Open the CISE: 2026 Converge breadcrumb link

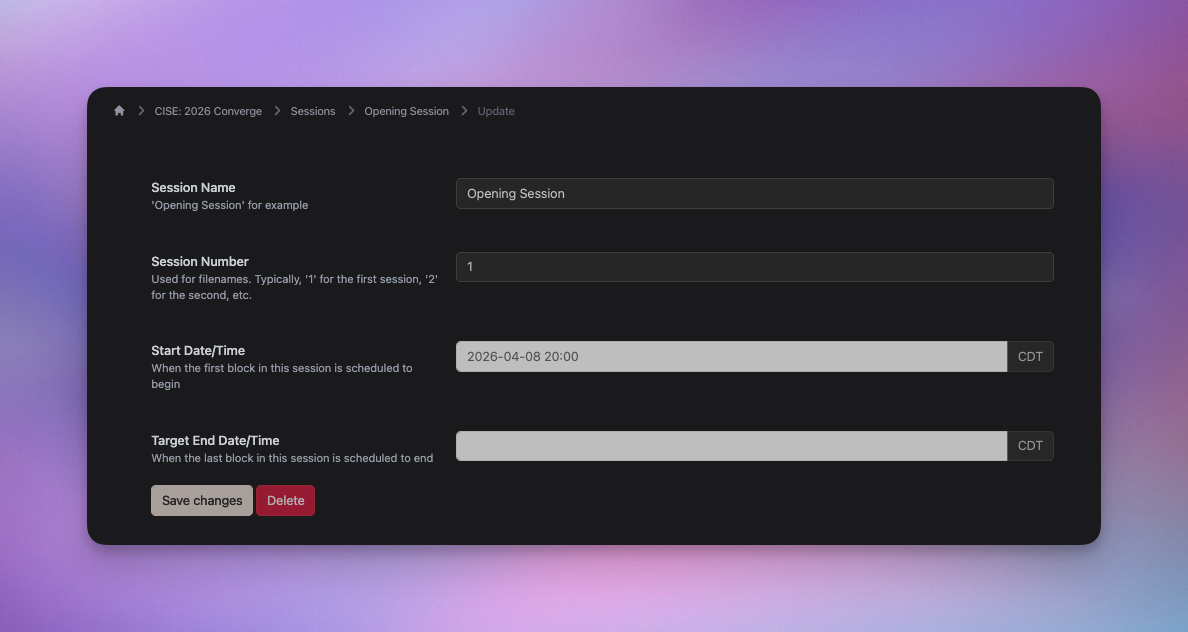point(208,111)
